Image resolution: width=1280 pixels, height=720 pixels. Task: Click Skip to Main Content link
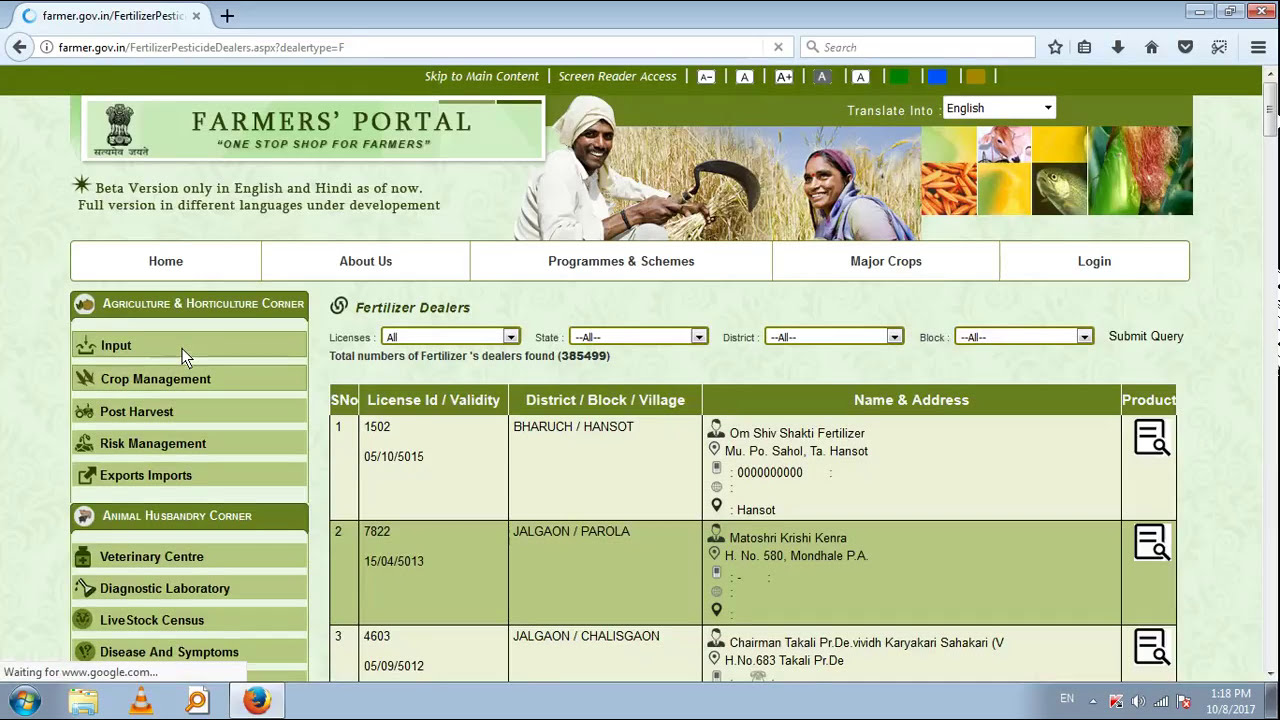click(x=481, y=77)
